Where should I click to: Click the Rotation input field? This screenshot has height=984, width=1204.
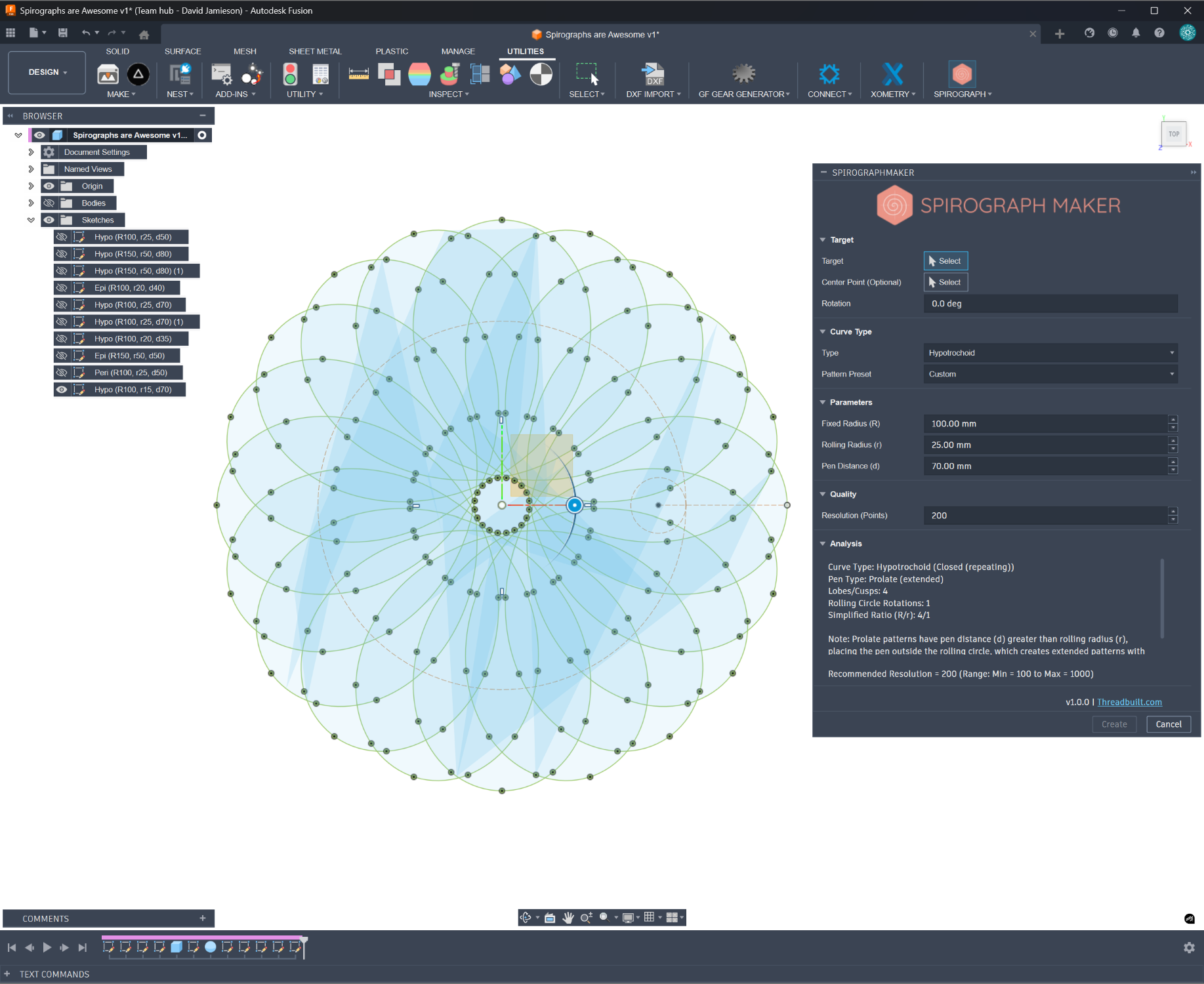(1050, 303)
